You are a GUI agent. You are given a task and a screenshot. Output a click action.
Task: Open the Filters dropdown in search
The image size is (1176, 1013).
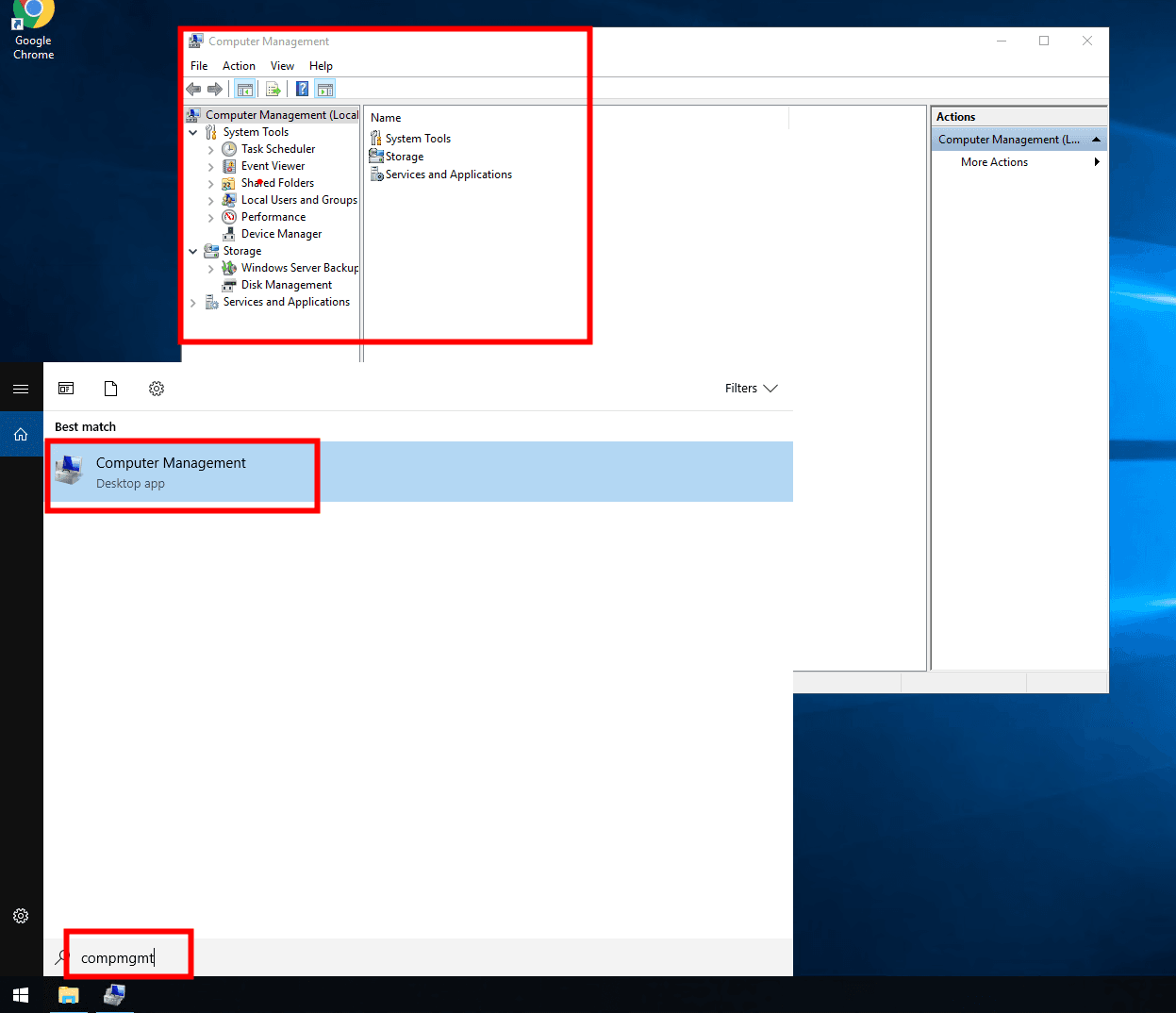click(751, 389)
